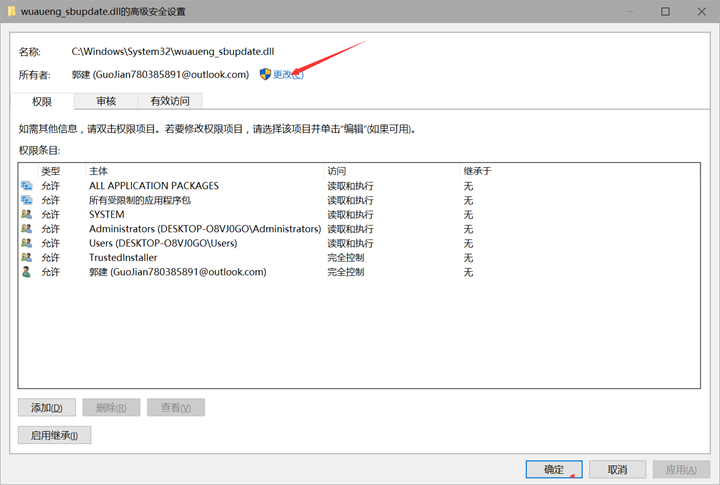Click 读取和执行 access in the SYSTEM row

click(350, 214)
